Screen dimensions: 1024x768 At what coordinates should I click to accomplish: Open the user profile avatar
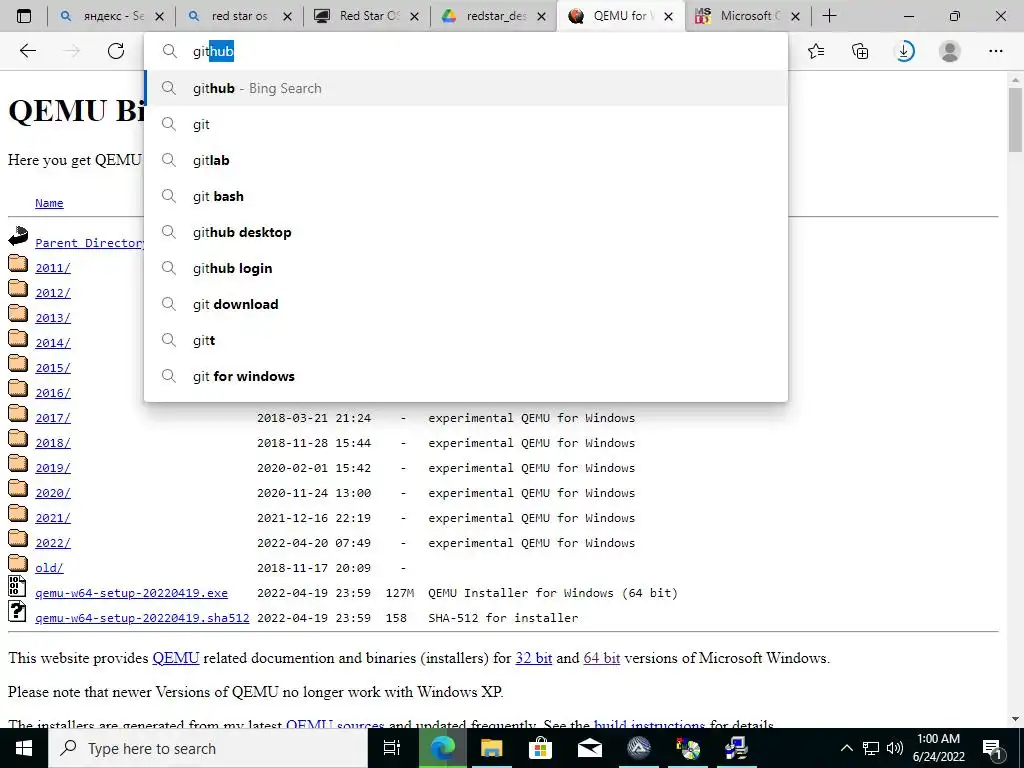950,51
